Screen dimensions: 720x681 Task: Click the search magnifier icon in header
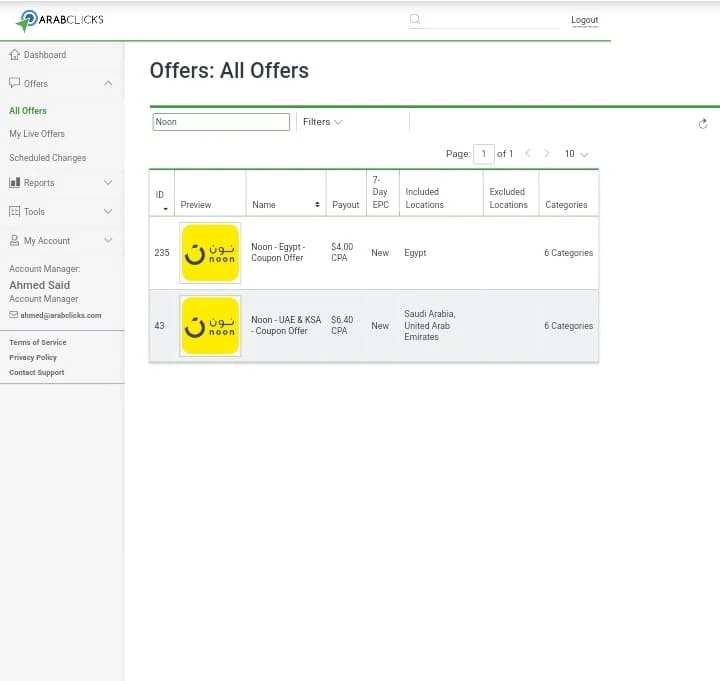click(415, 19)
